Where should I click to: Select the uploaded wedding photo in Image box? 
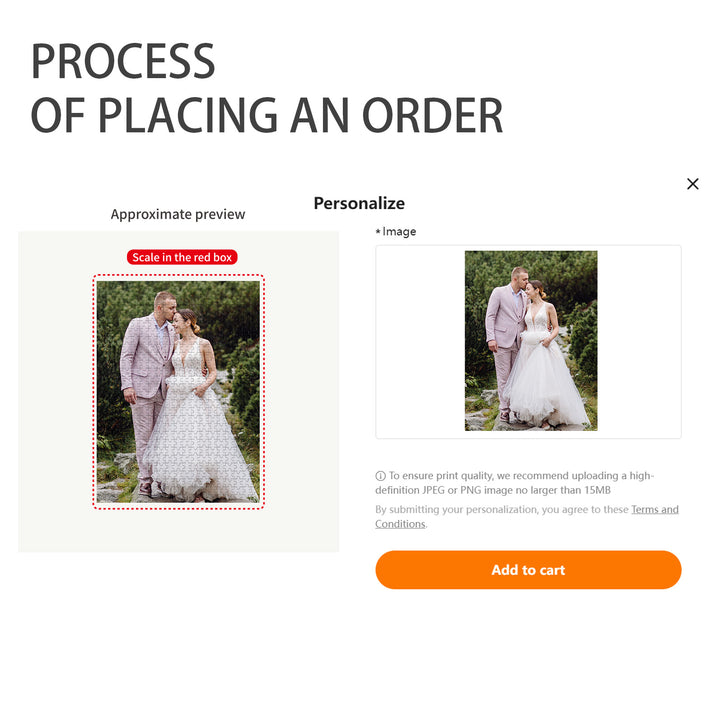point(531,340)
